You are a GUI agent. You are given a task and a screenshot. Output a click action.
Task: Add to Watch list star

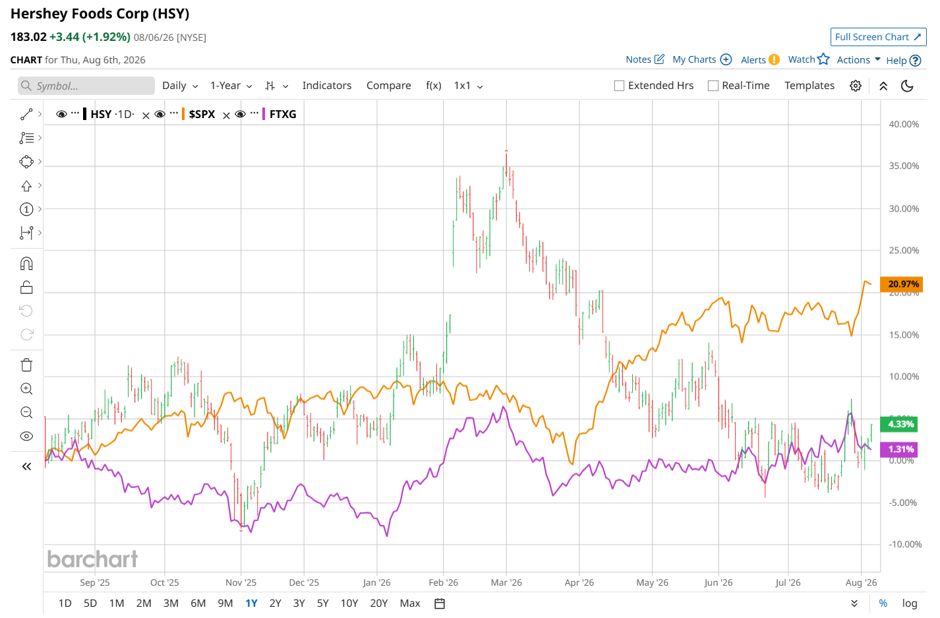pos(808,59)
